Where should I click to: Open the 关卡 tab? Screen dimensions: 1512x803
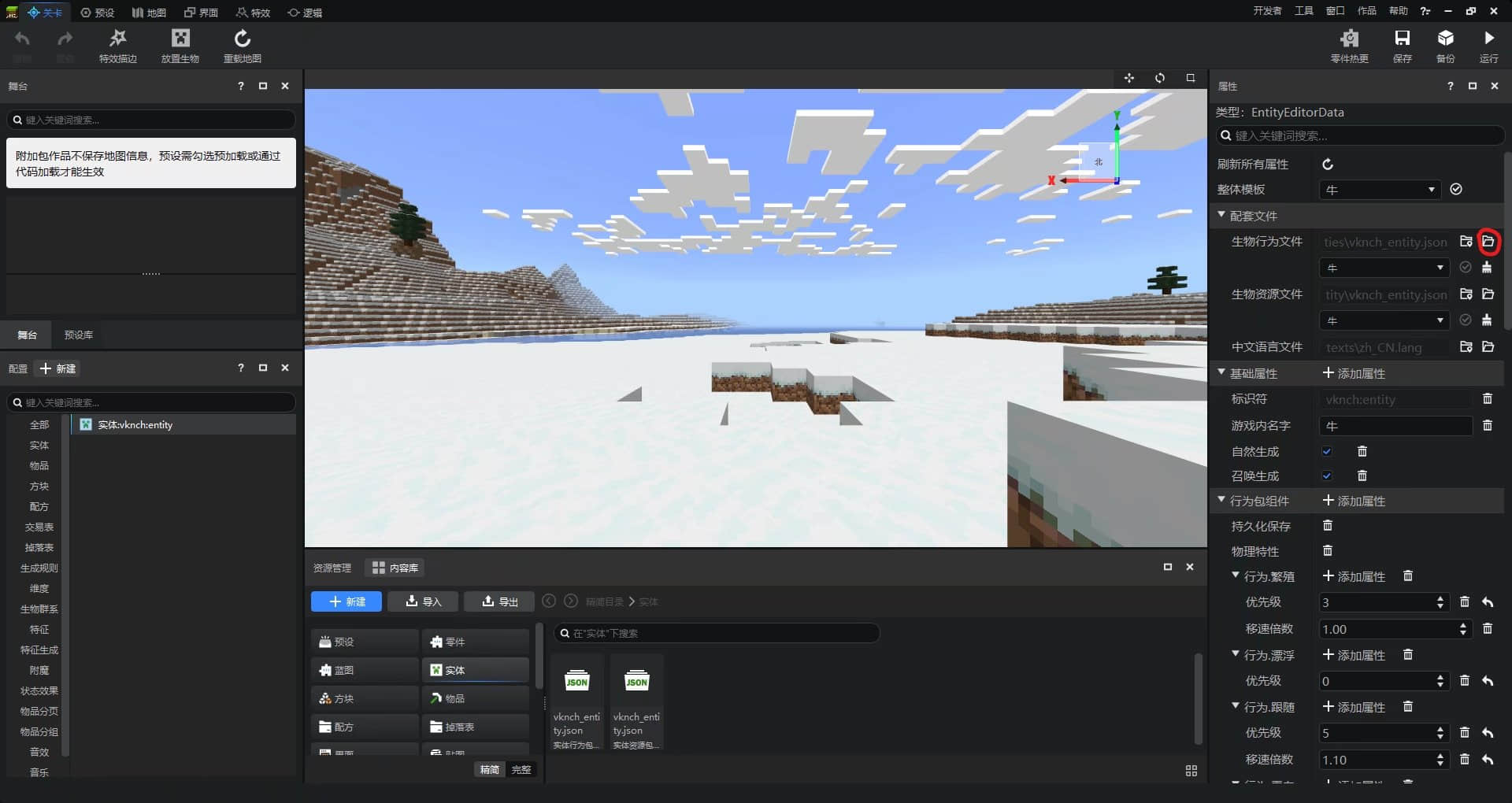(x=45, y=13)
